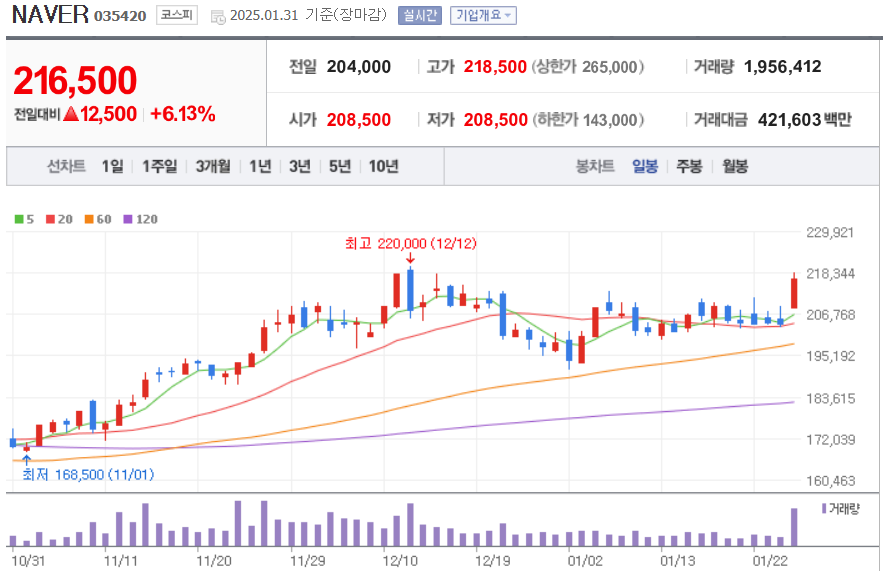
Task: Click the 160,463 price axis label
Action: point(831,481)
